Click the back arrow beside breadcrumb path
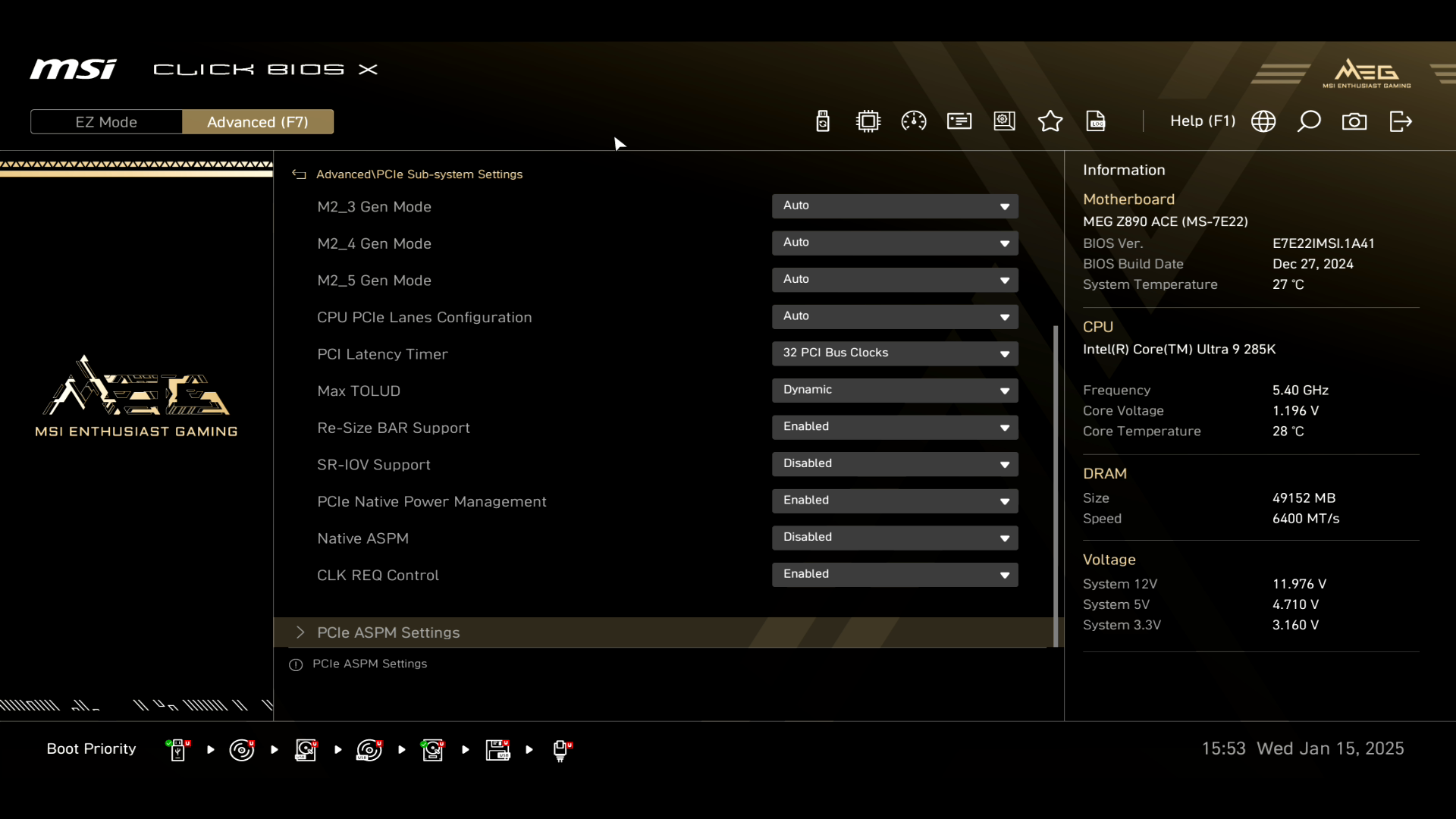Image resolution: width=1456 pixels, height=819 pixels. pyautogui.click(x=300, y=174)
